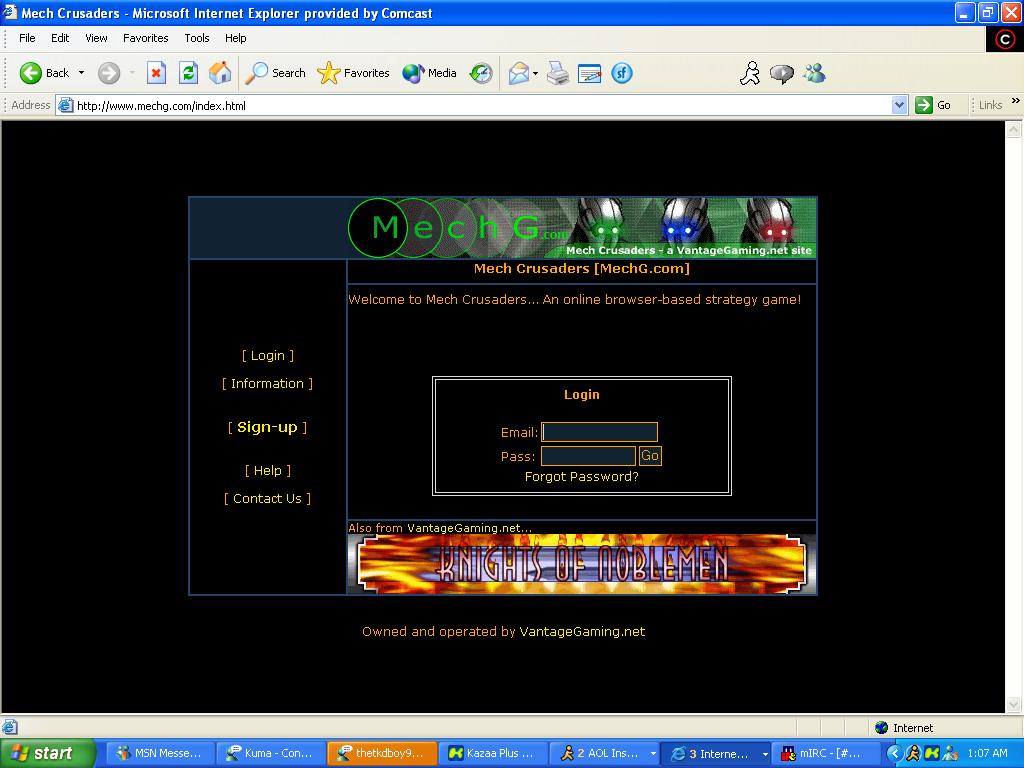
Task: Open the Tools menu
Action: point(197,38)
